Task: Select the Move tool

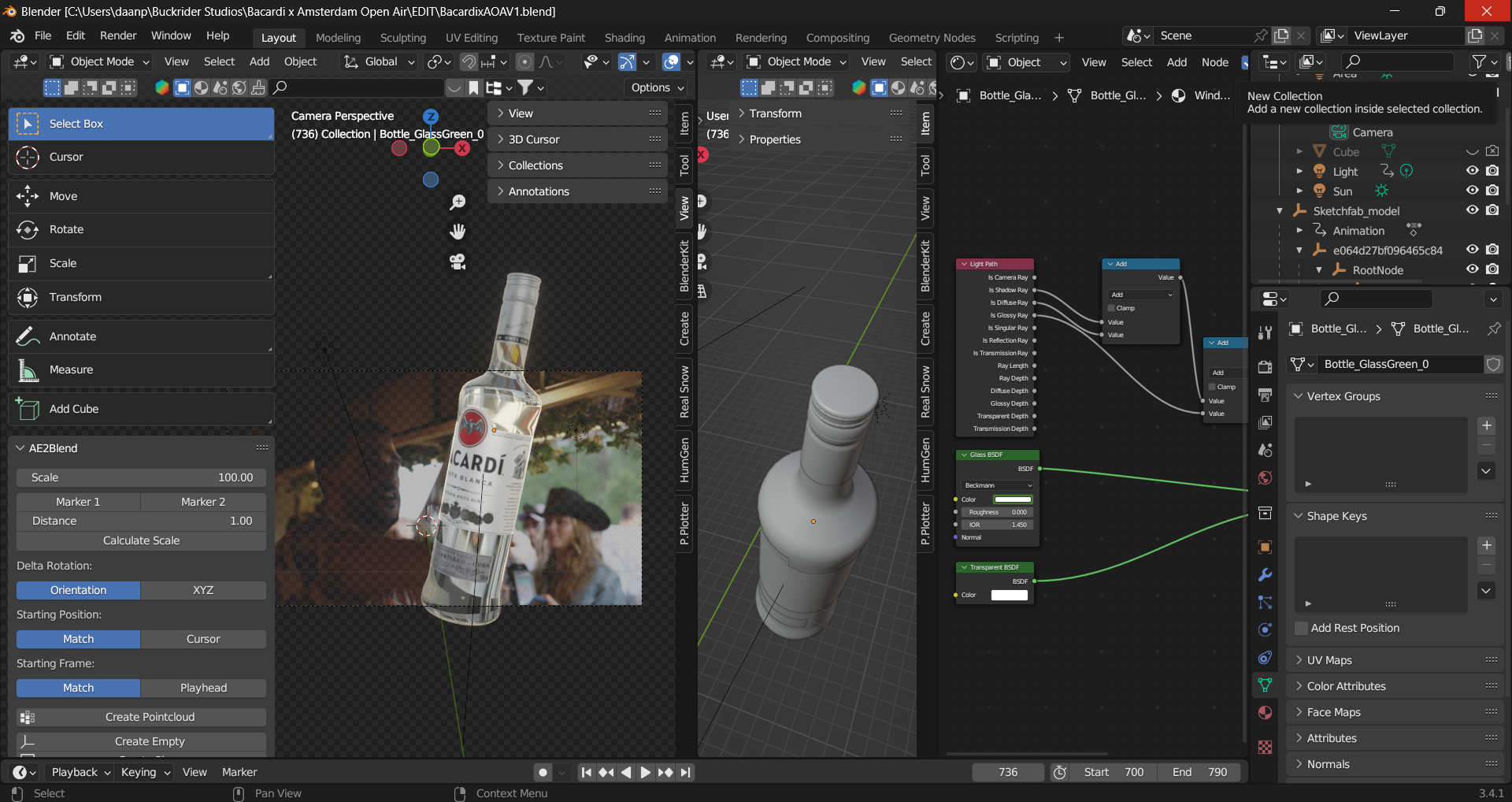Action: (x=141, y=196)
